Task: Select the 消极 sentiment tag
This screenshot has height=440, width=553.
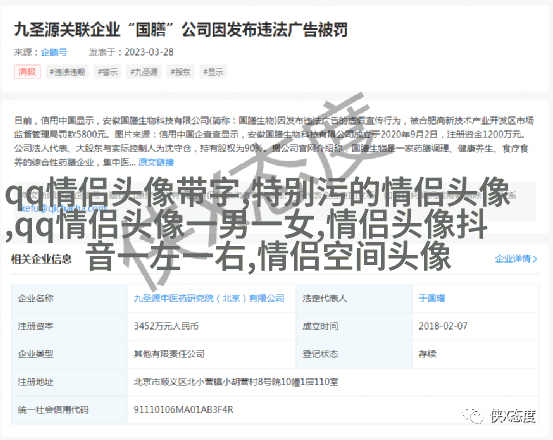Action: [x=27, y=72]
